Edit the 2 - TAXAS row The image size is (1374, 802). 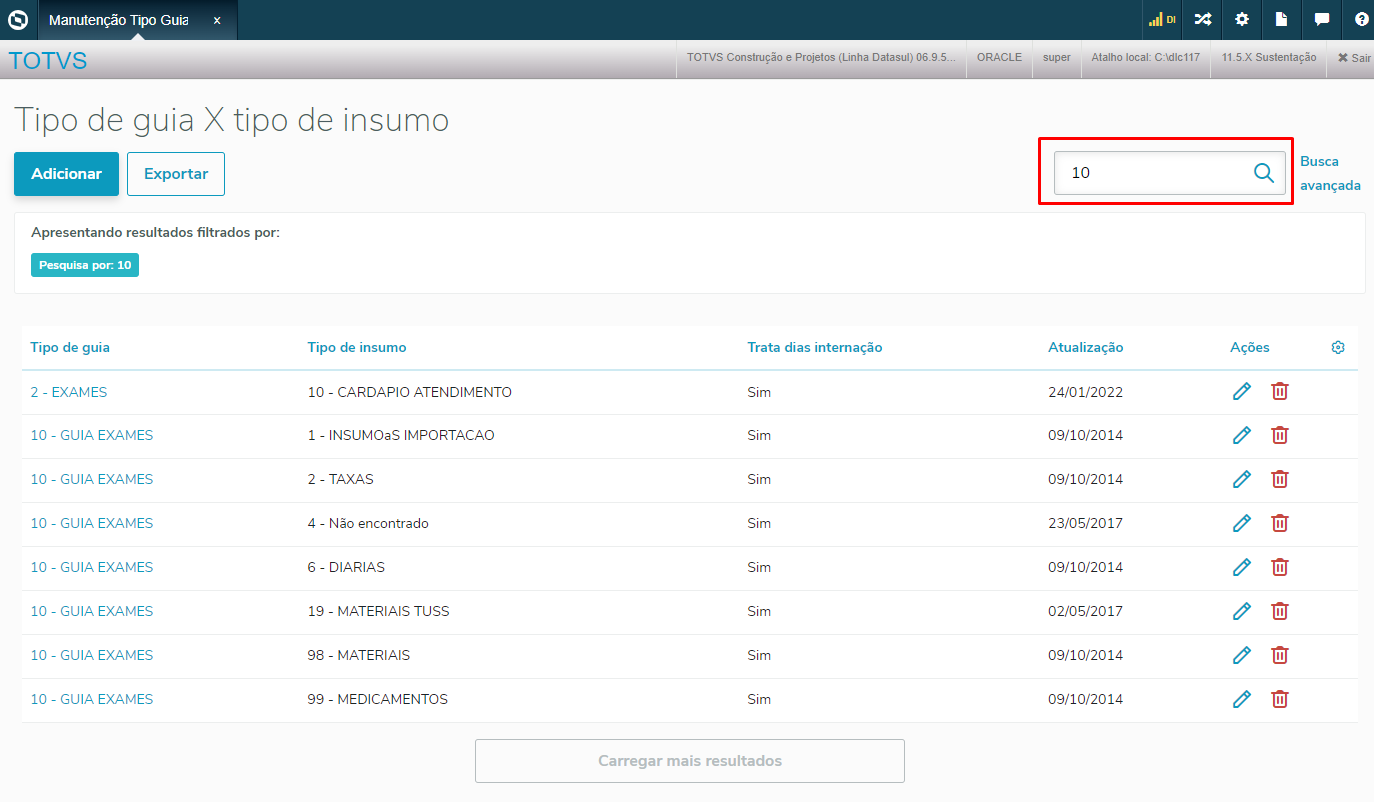(x=1242, y=479)
